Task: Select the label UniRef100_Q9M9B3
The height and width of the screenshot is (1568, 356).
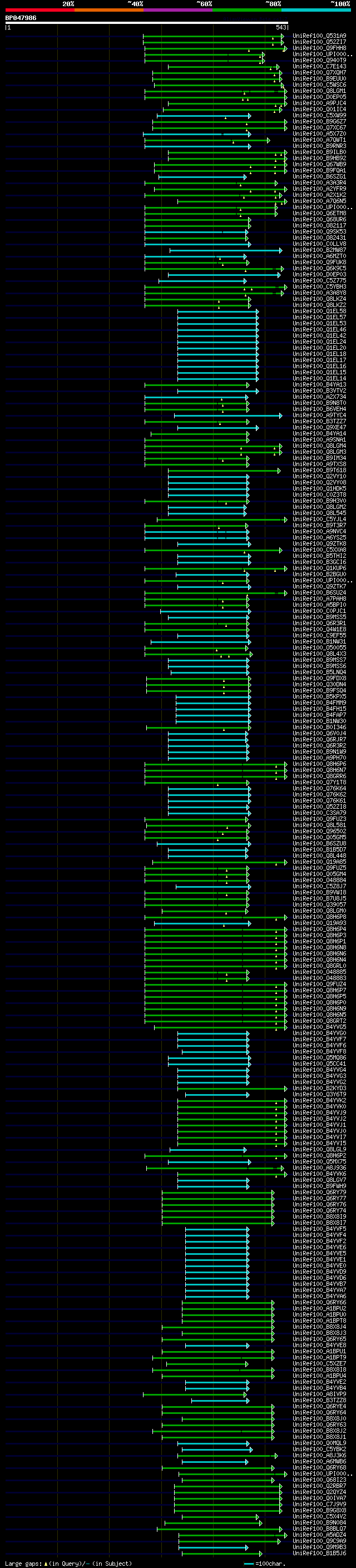Action: pos(319,1547)
